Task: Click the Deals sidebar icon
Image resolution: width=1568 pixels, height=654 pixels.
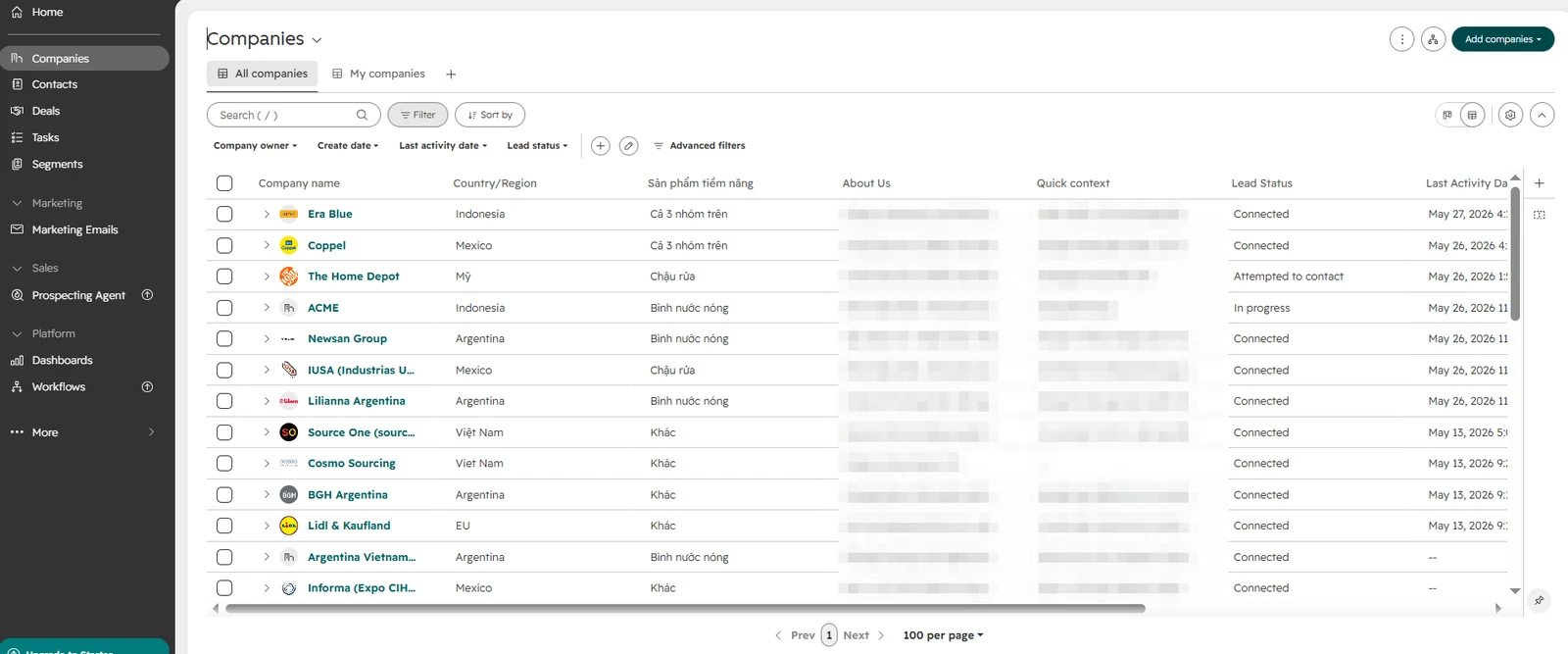Action: [x=17, y=111]
